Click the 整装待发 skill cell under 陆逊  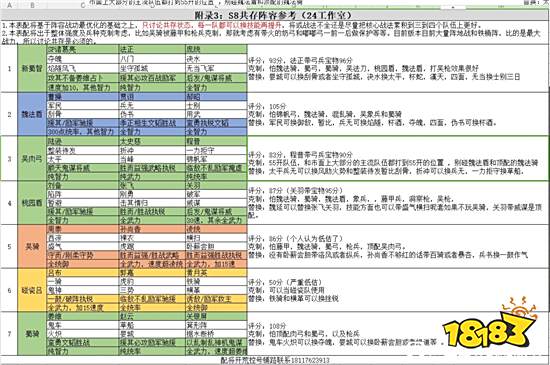tap(82, 150)
